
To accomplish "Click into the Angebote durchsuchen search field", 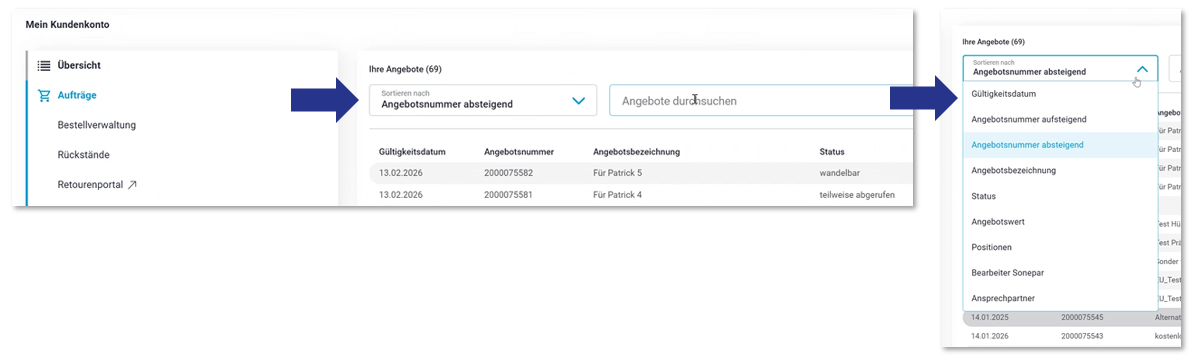I will tap(760, 100).
